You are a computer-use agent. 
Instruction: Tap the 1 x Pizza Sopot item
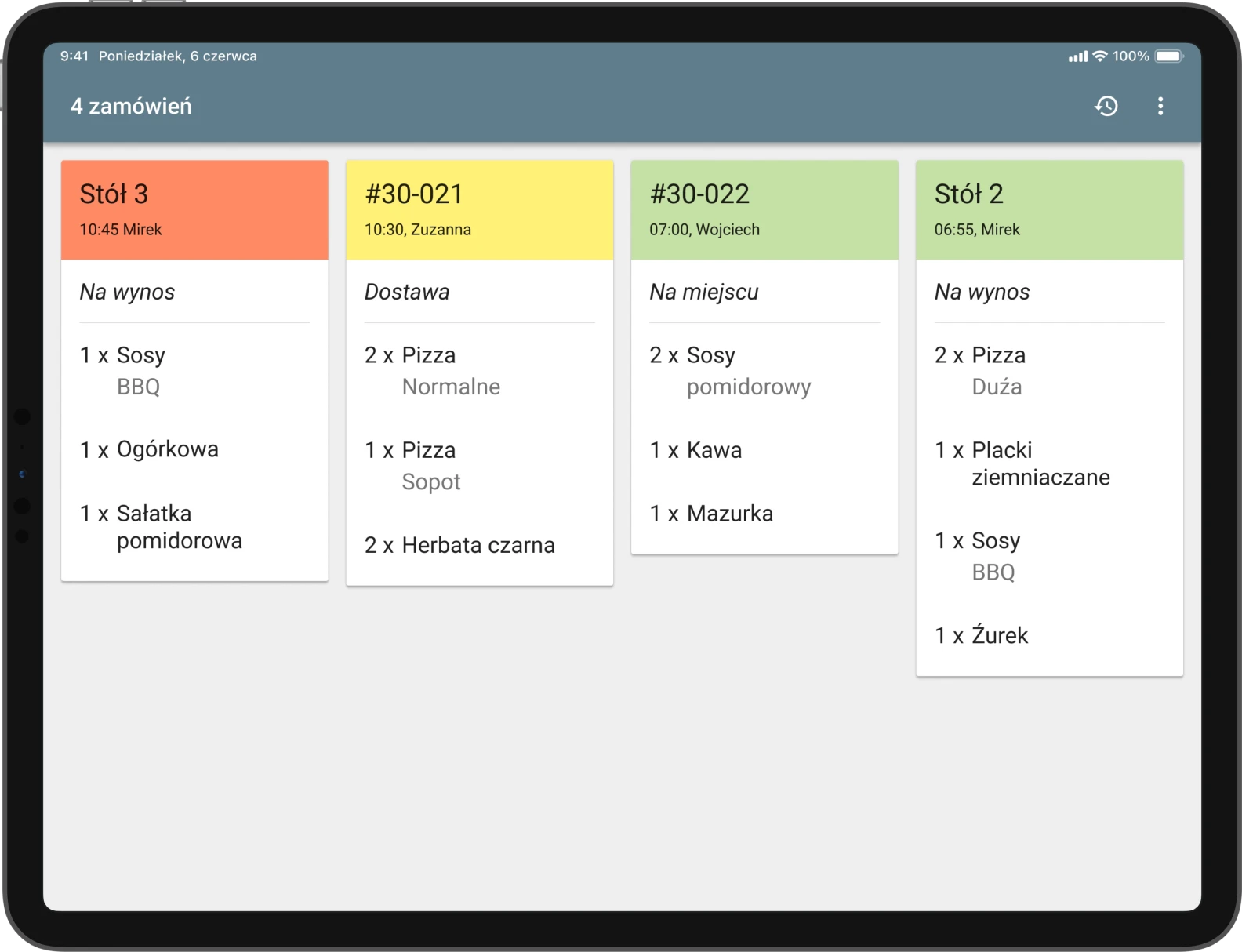coord(412,465)
